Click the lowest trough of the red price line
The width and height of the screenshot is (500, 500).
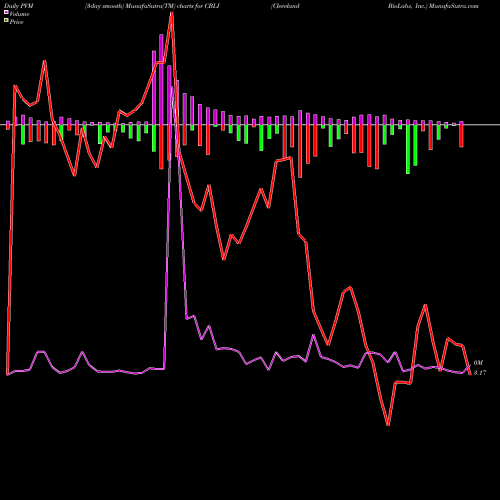[388, 424]
